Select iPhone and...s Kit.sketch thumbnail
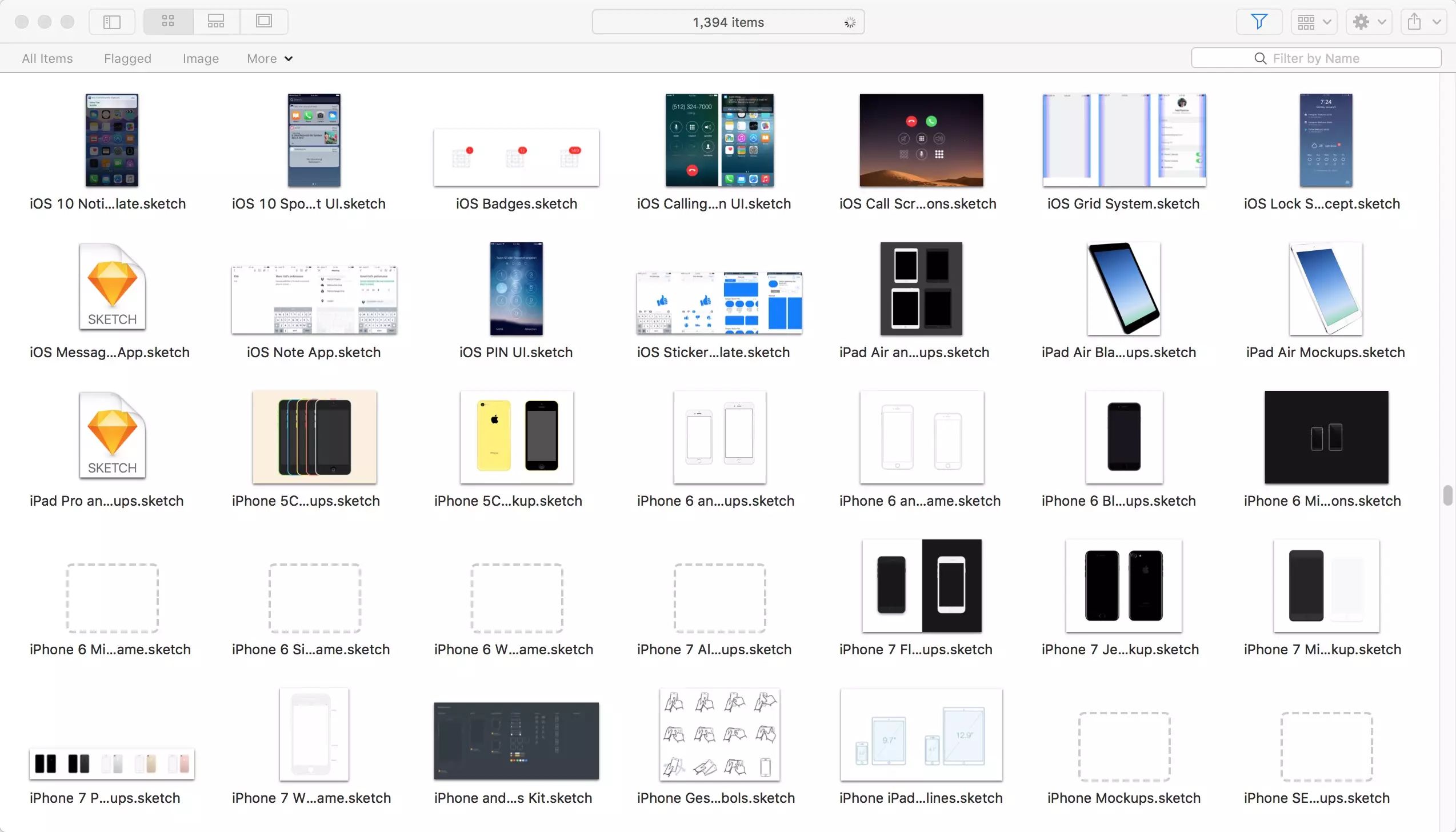The image size is (1456, 832). click(x=517, y=741)
